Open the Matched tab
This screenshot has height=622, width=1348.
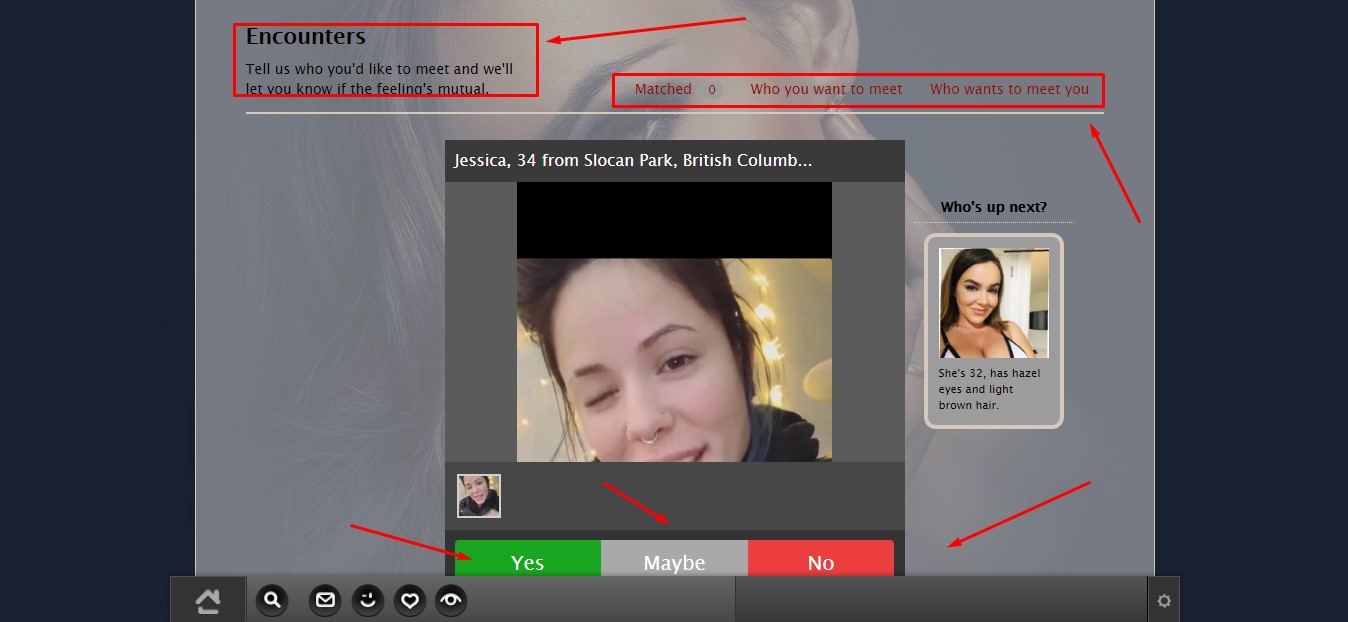tap(663, 89)
